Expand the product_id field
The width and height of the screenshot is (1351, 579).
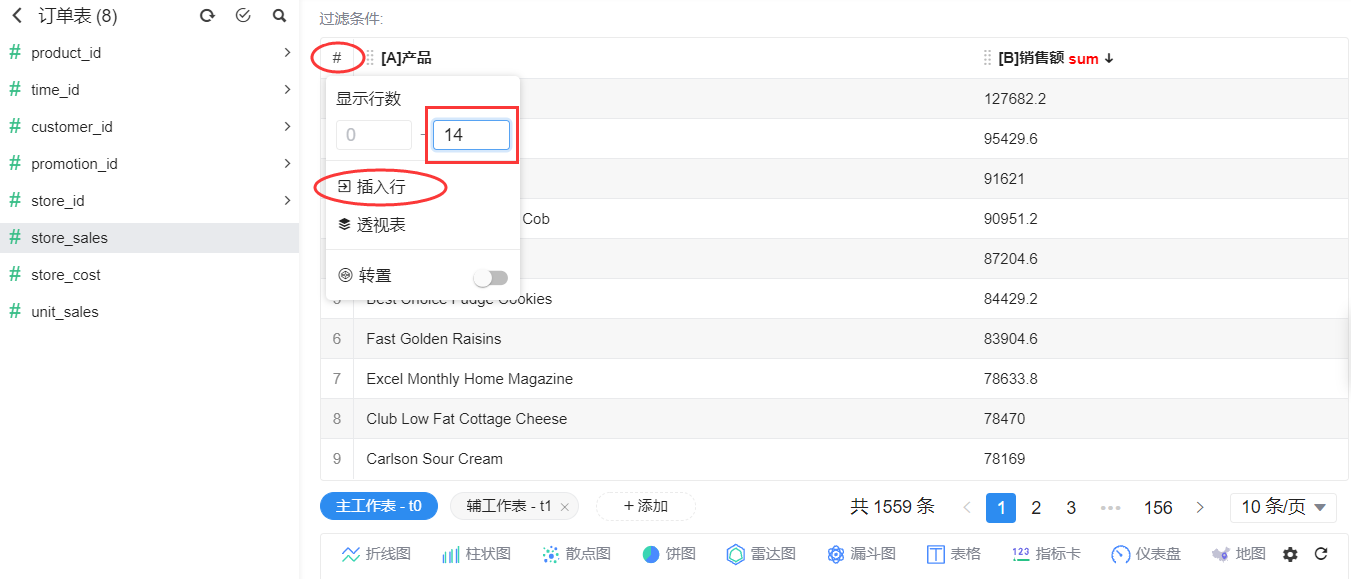pyautogui.click(x=287, y=52)
